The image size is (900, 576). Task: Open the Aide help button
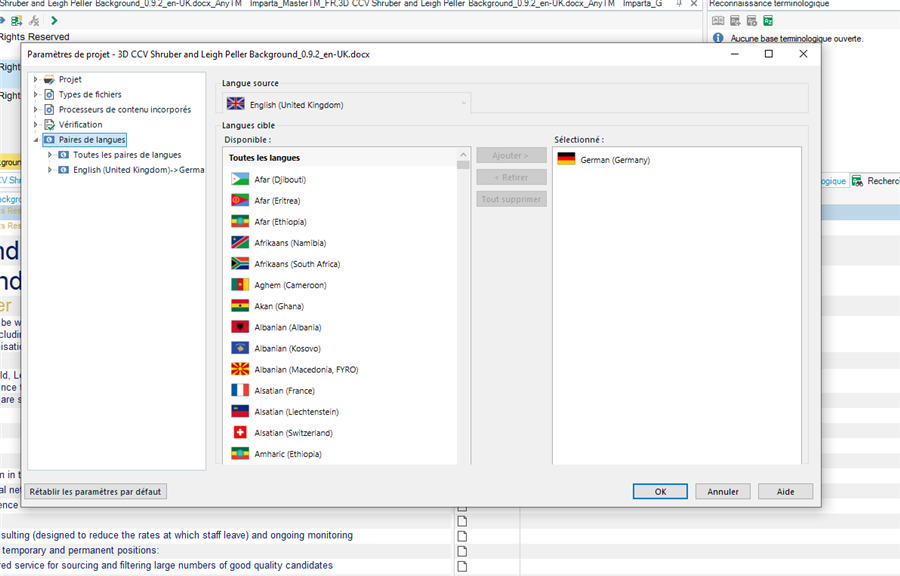[x=785, y=492]
